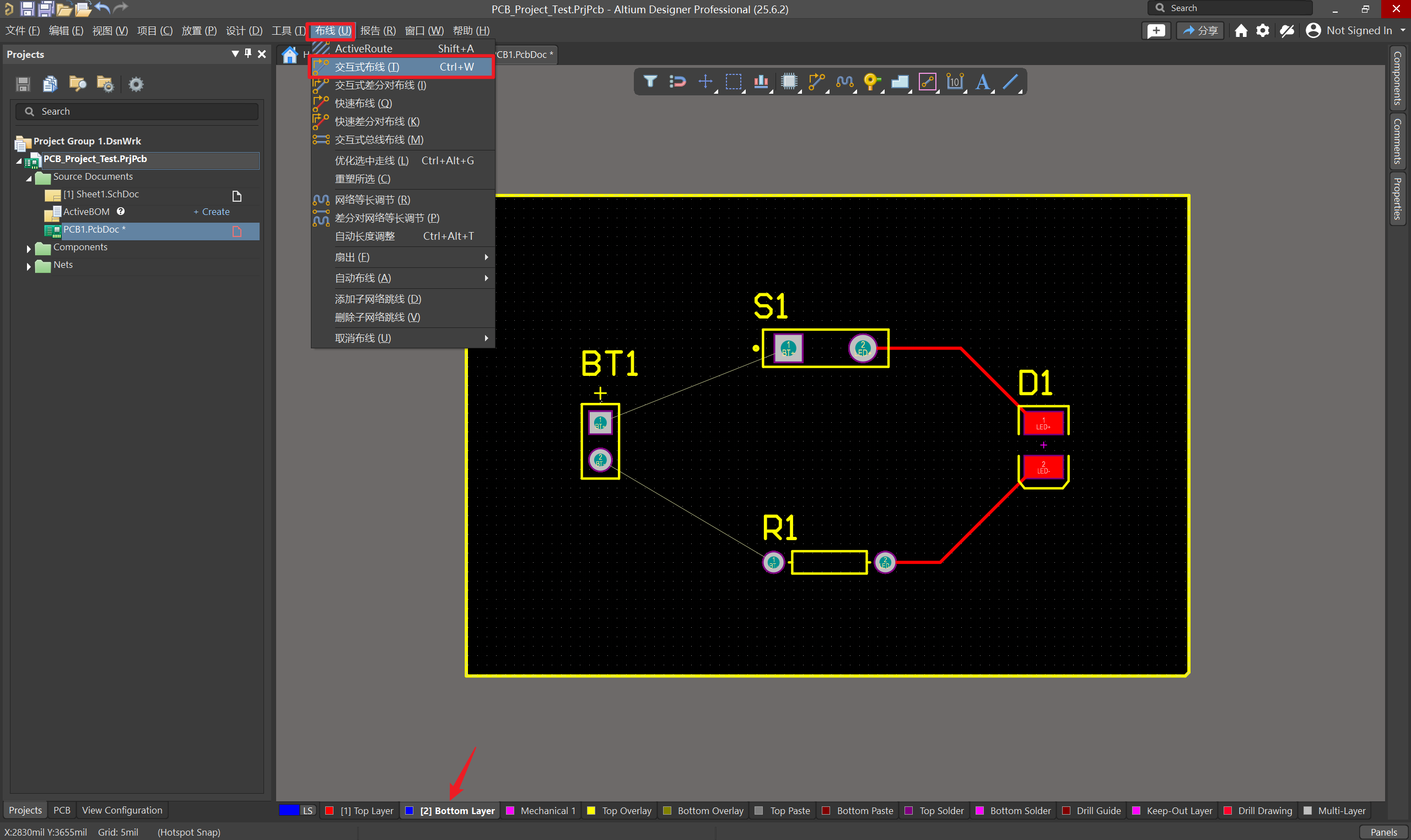
Task: Activate the place dimension tool
Action: 955,82
